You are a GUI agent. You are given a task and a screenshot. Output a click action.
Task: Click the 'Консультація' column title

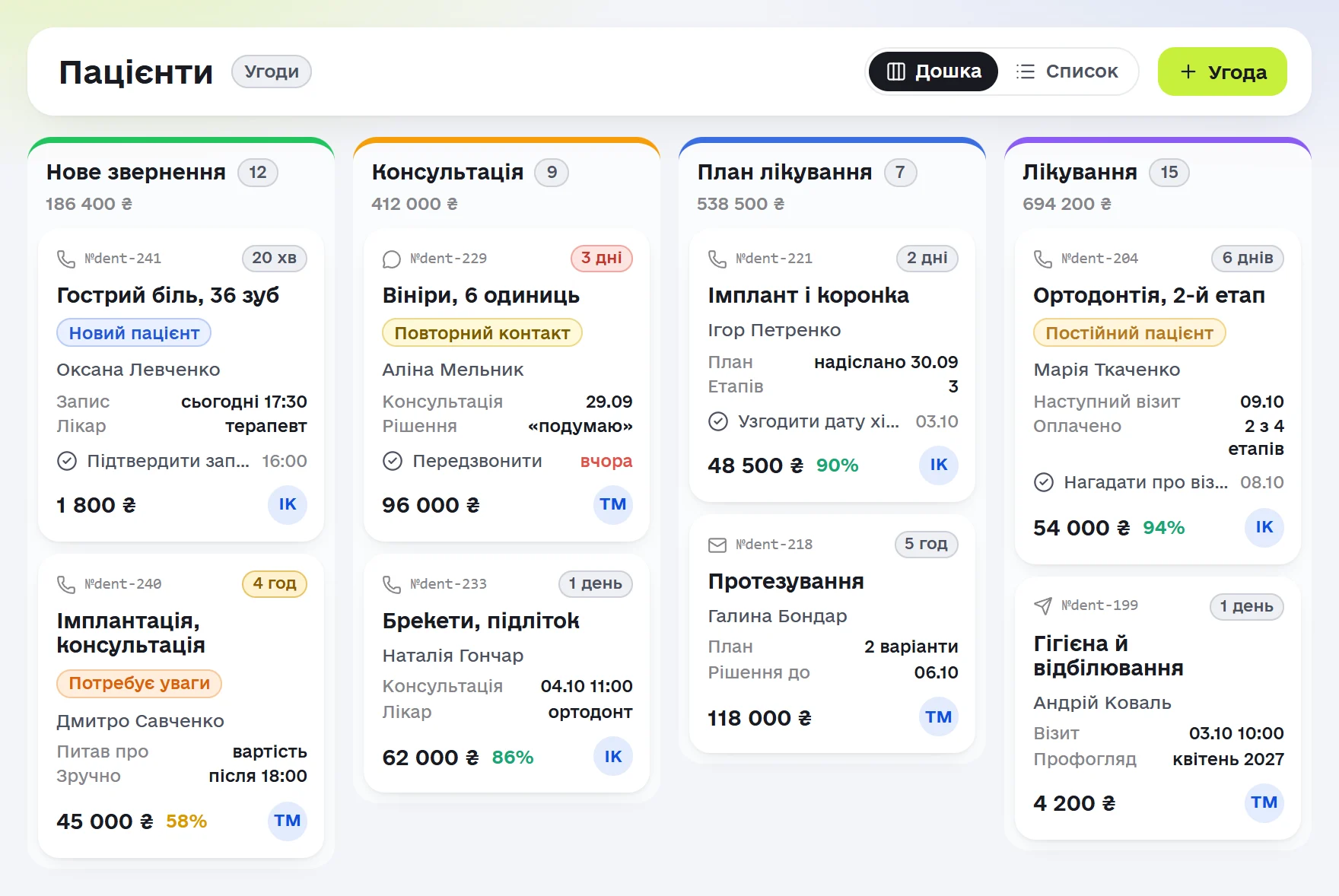tap(447, 173)
